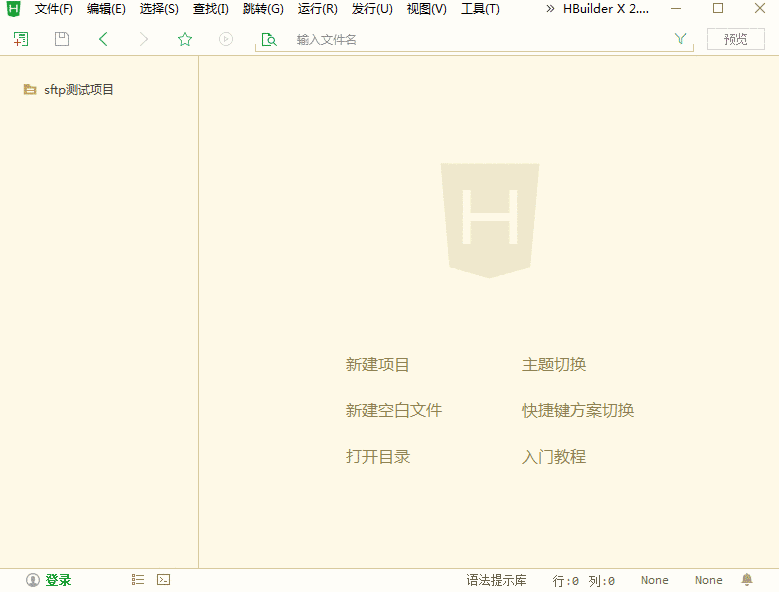
Task: Open the terminal icon in status bar
Action: point(163,580)
